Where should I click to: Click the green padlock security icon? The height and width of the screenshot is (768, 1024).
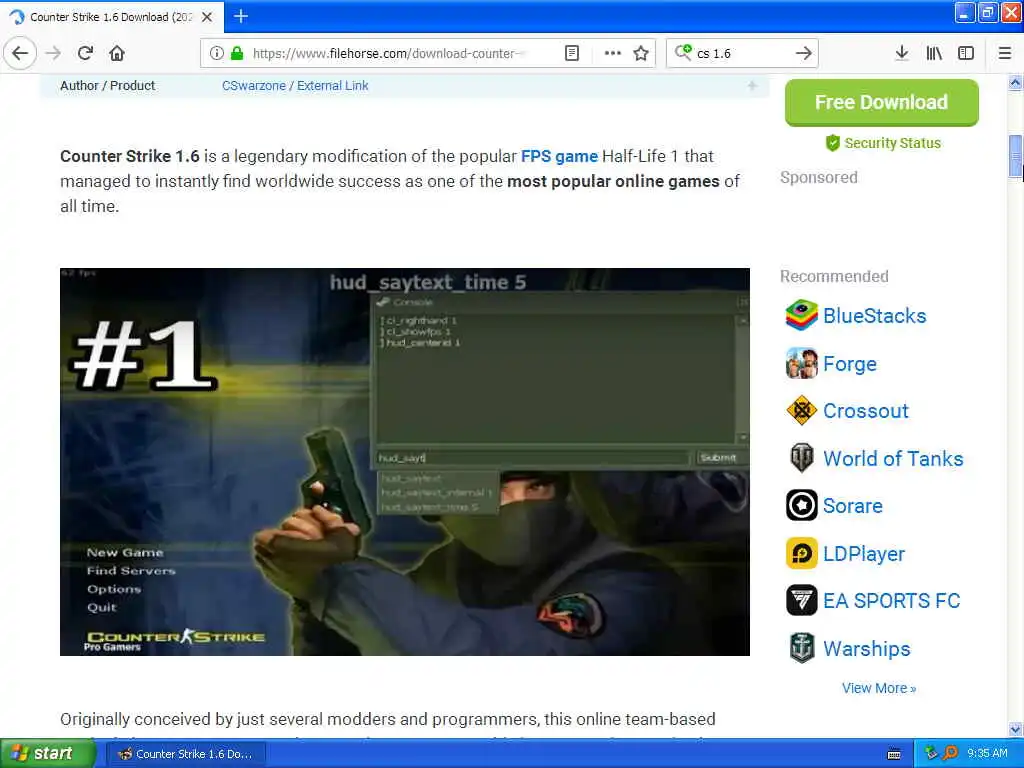pyautogui.click(x=237, y=53)
